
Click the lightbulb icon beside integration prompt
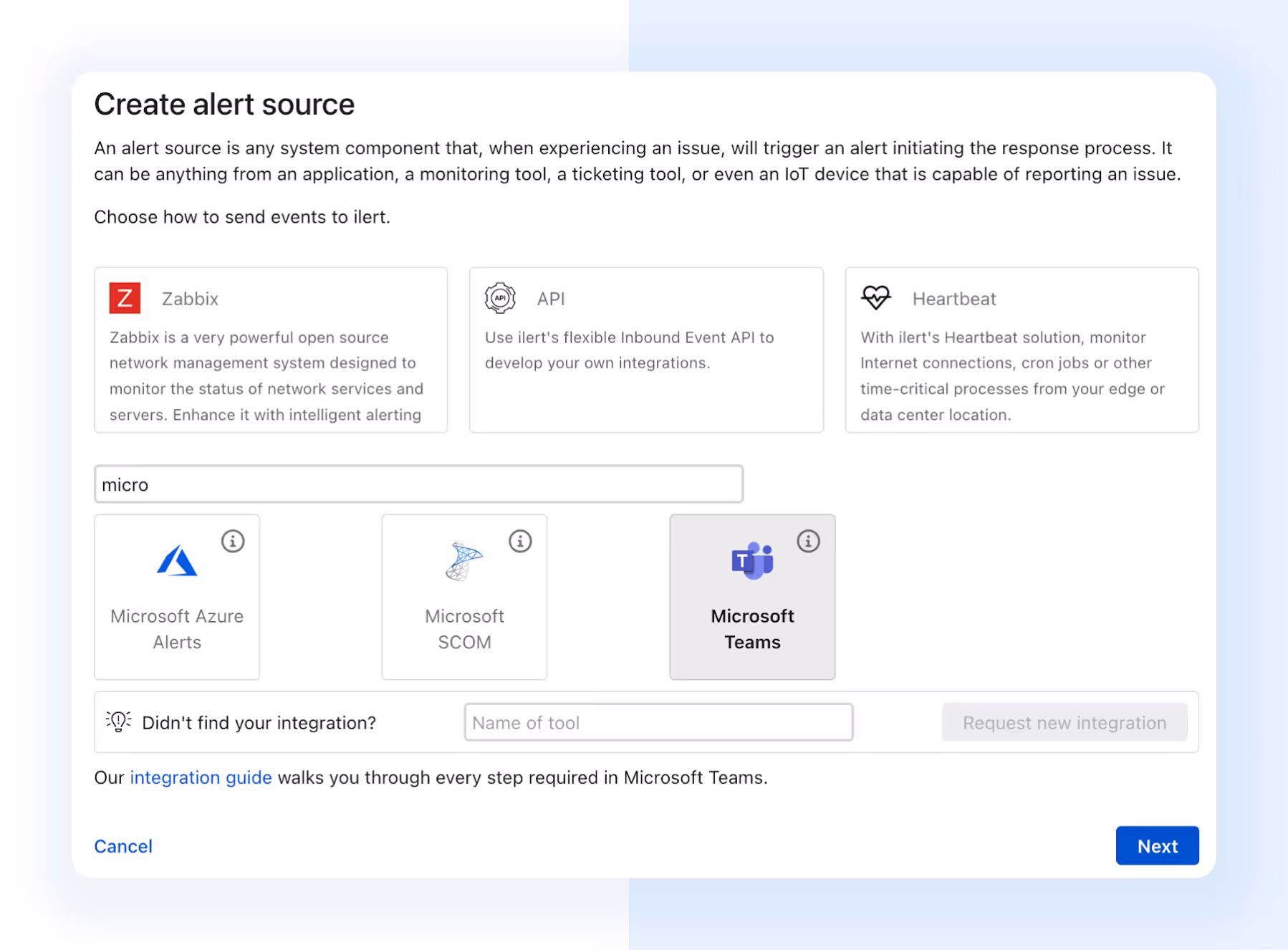coord(118,721)
